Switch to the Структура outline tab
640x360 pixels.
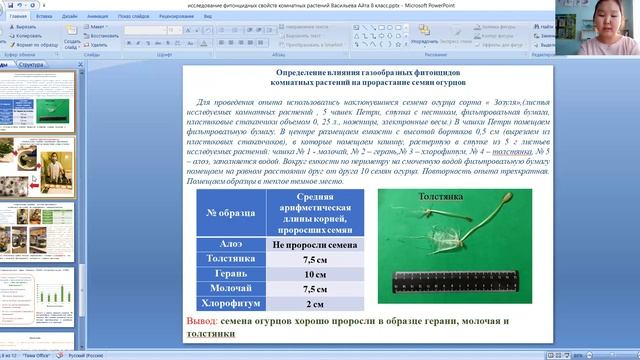(x=31, y=65)
